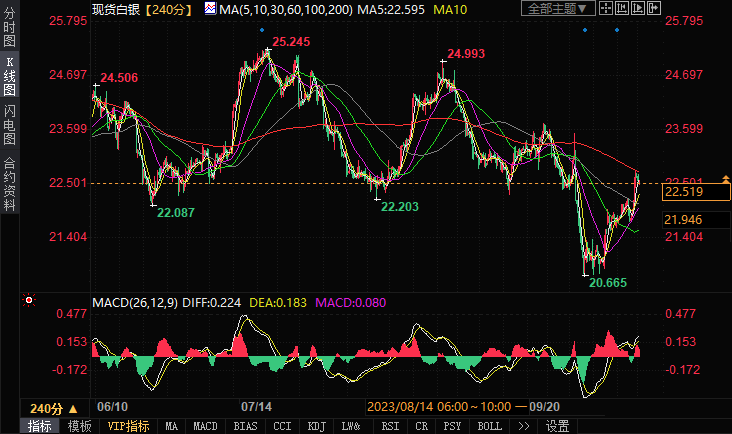This screenshot has height=434, width=732.
Task: Open the 设置 settings button
Action: click(x=557, y=426)
